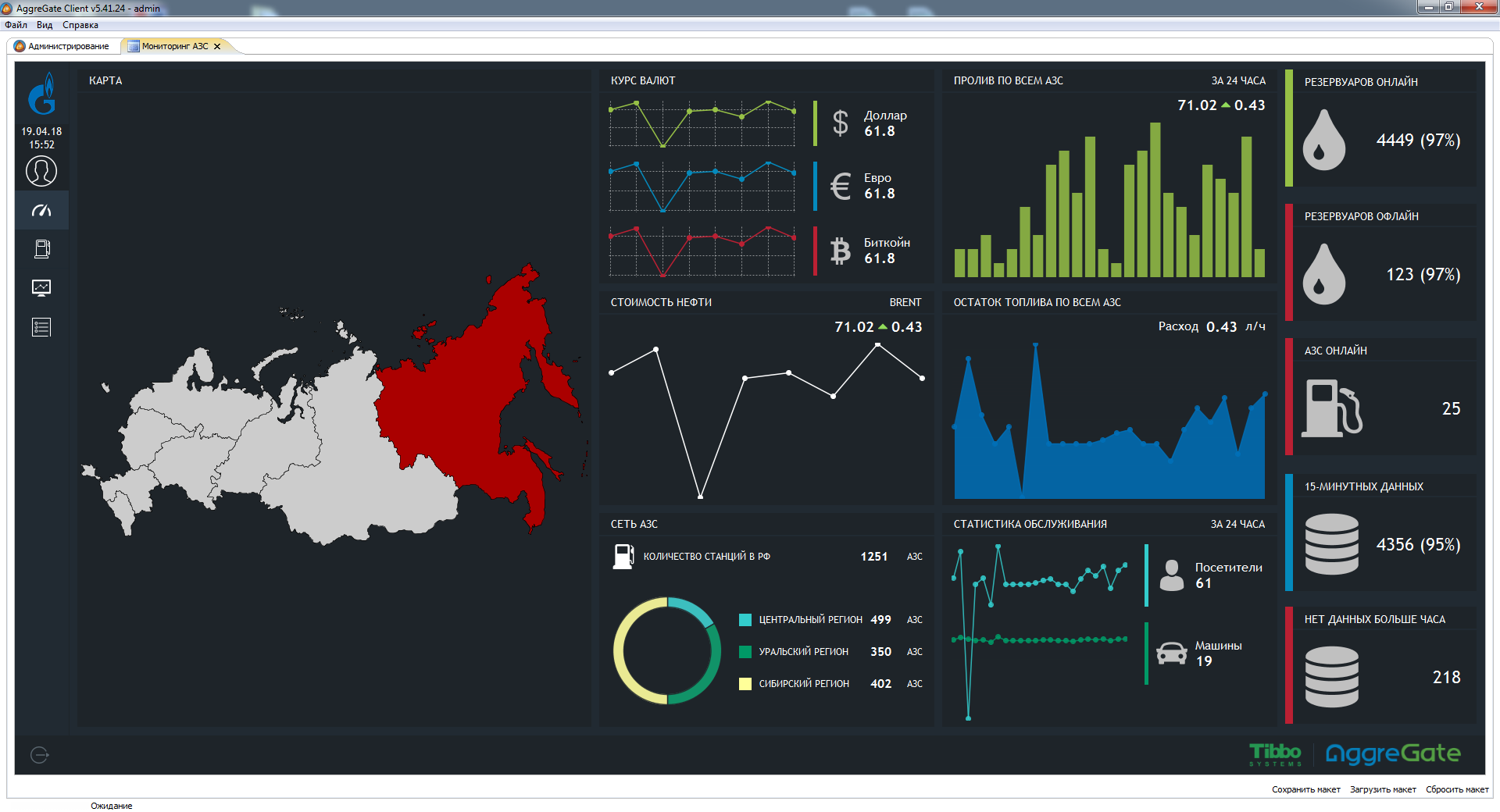Click the Администрирование tab icon
The image size is (1500, 812).
20,46
